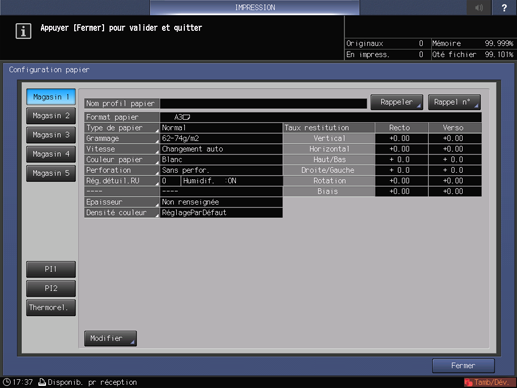Select the Thermorel. tray button
This screenshot has width=517, height=388.
[51, 308]
